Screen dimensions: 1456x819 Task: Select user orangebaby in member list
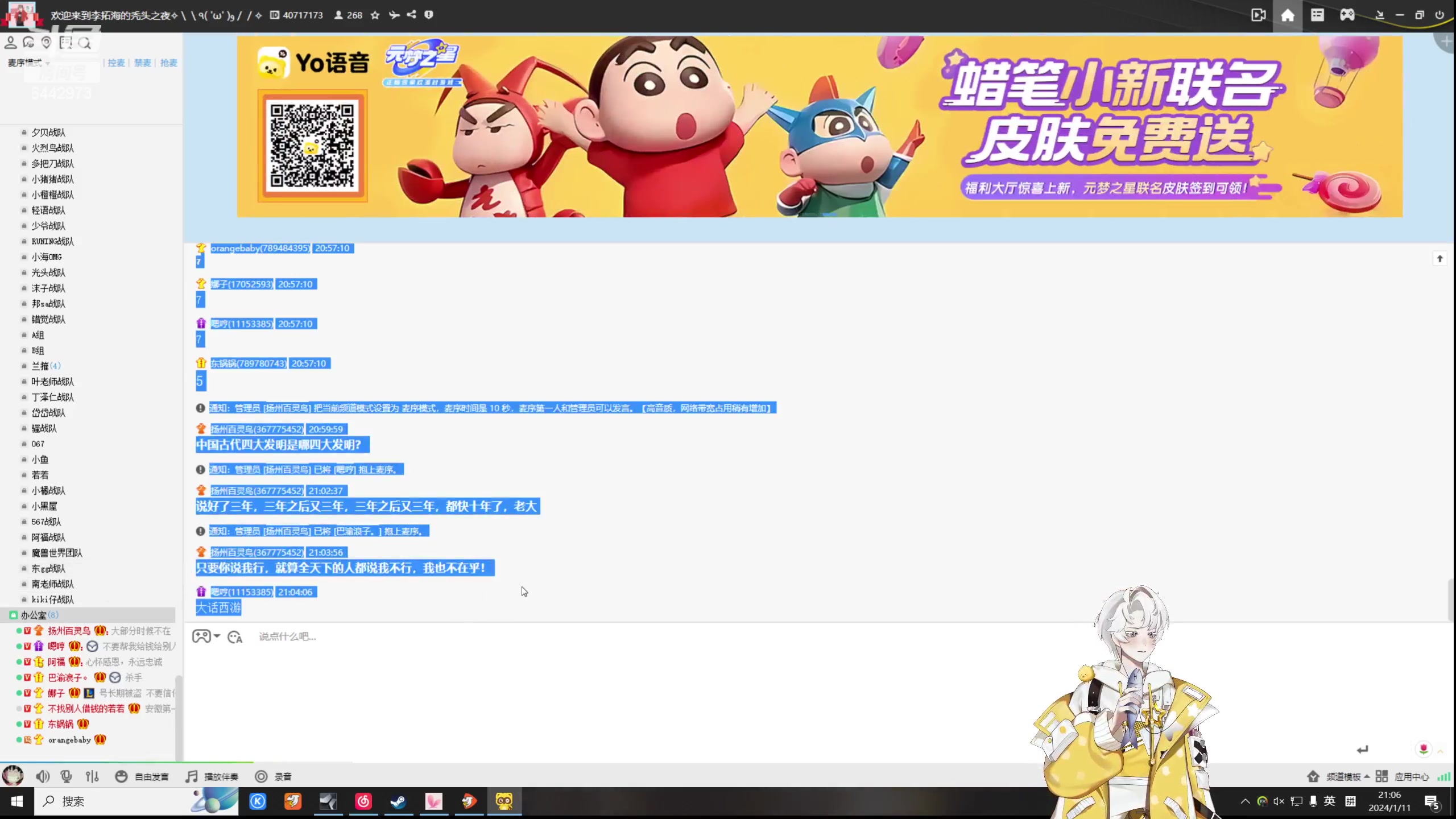69,740
